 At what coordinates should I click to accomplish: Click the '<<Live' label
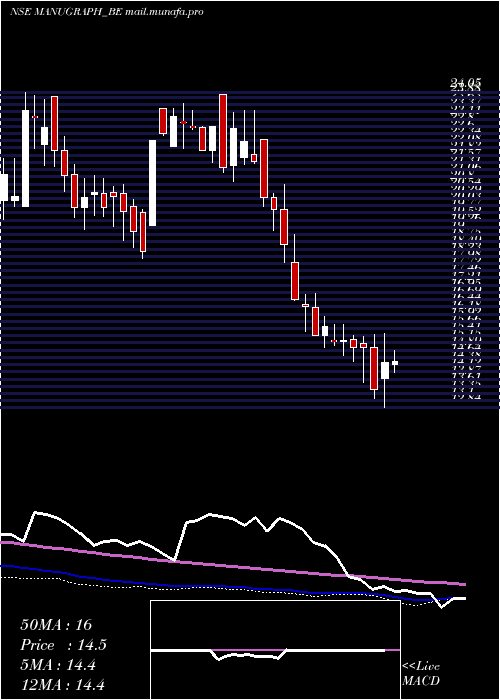point(421,667)
